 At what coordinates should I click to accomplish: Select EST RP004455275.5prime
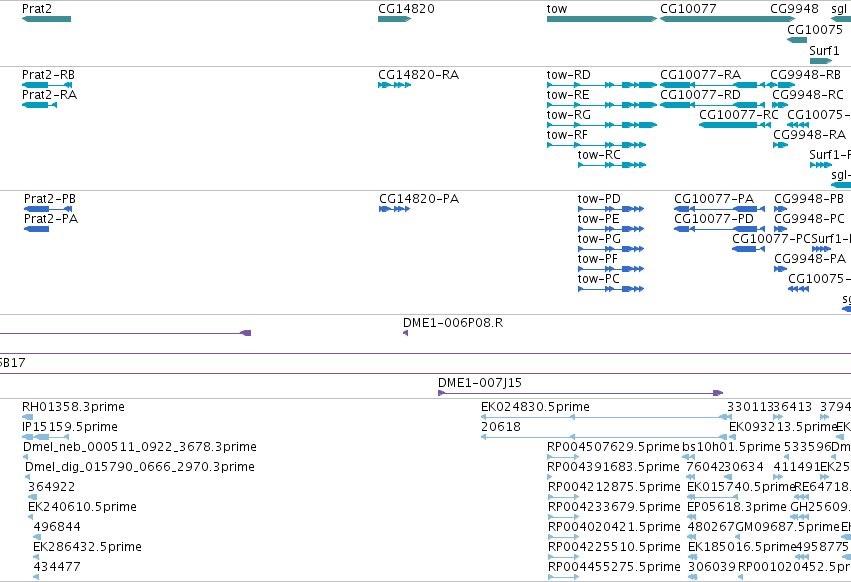point(563,577)
